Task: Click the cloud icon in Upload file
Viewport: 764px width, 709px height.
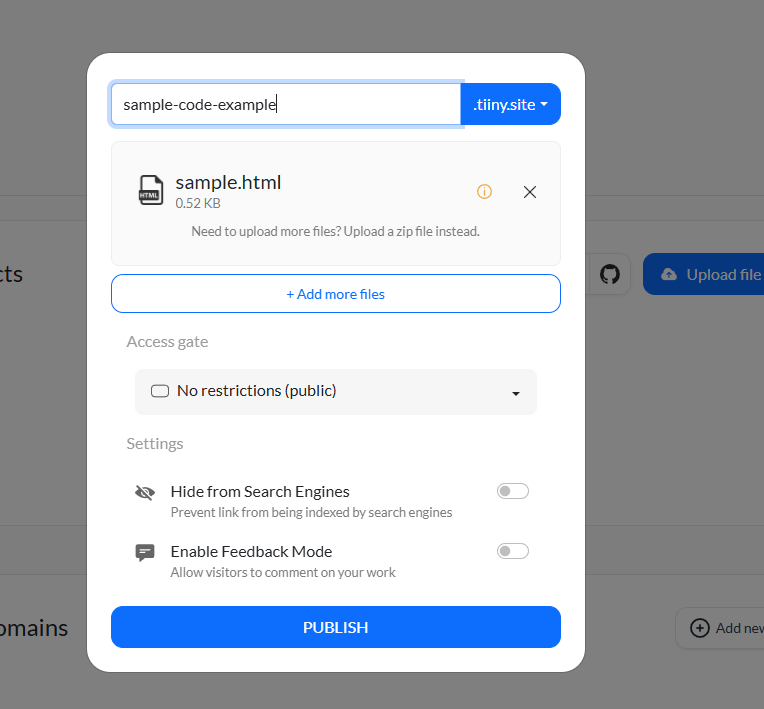Action: pos(669,274)
